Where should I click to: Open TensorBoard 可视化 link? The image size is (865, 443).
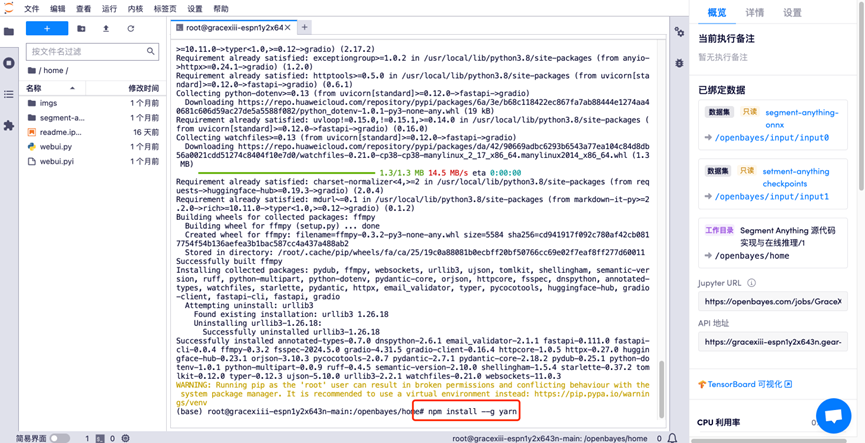(x=745, y=384)
